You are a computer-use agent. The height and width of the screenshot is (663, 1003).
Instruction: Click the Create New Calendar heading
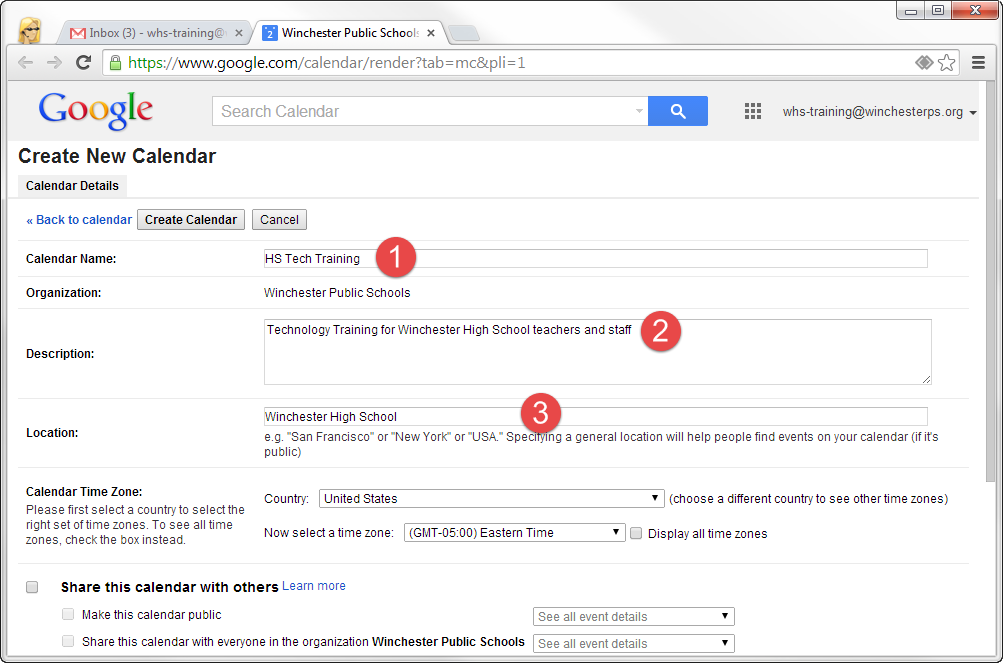[x=117, y=156]
